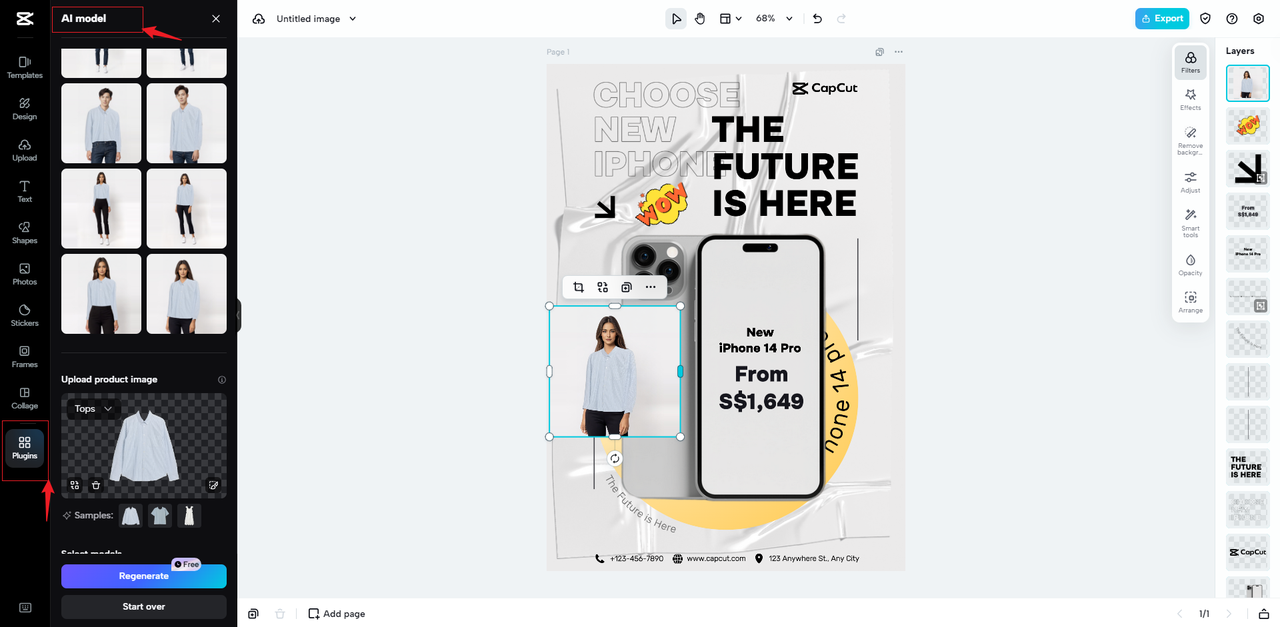Click the duplicate icon on floating toolbar

click(x=626, y=287)
